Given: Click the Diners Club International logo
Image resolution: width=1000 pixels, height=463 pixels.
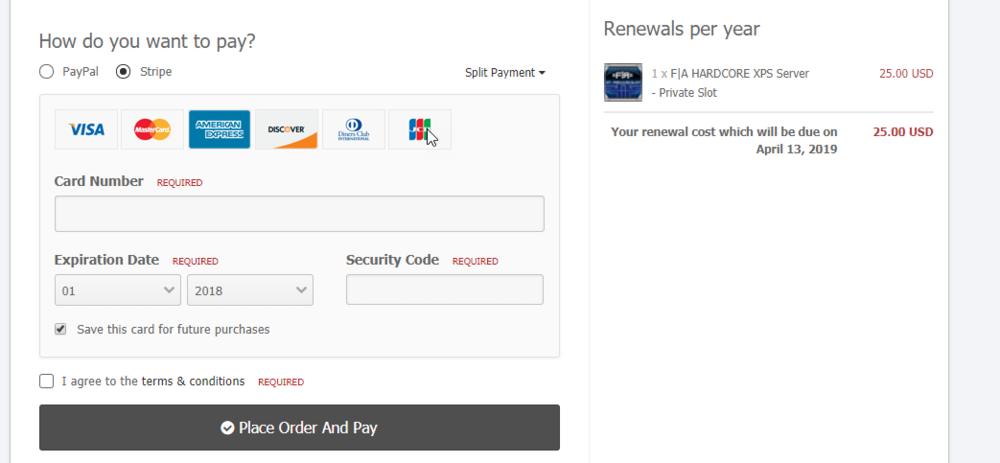Looking at the screenshot, I should click(x=353, y=129).
